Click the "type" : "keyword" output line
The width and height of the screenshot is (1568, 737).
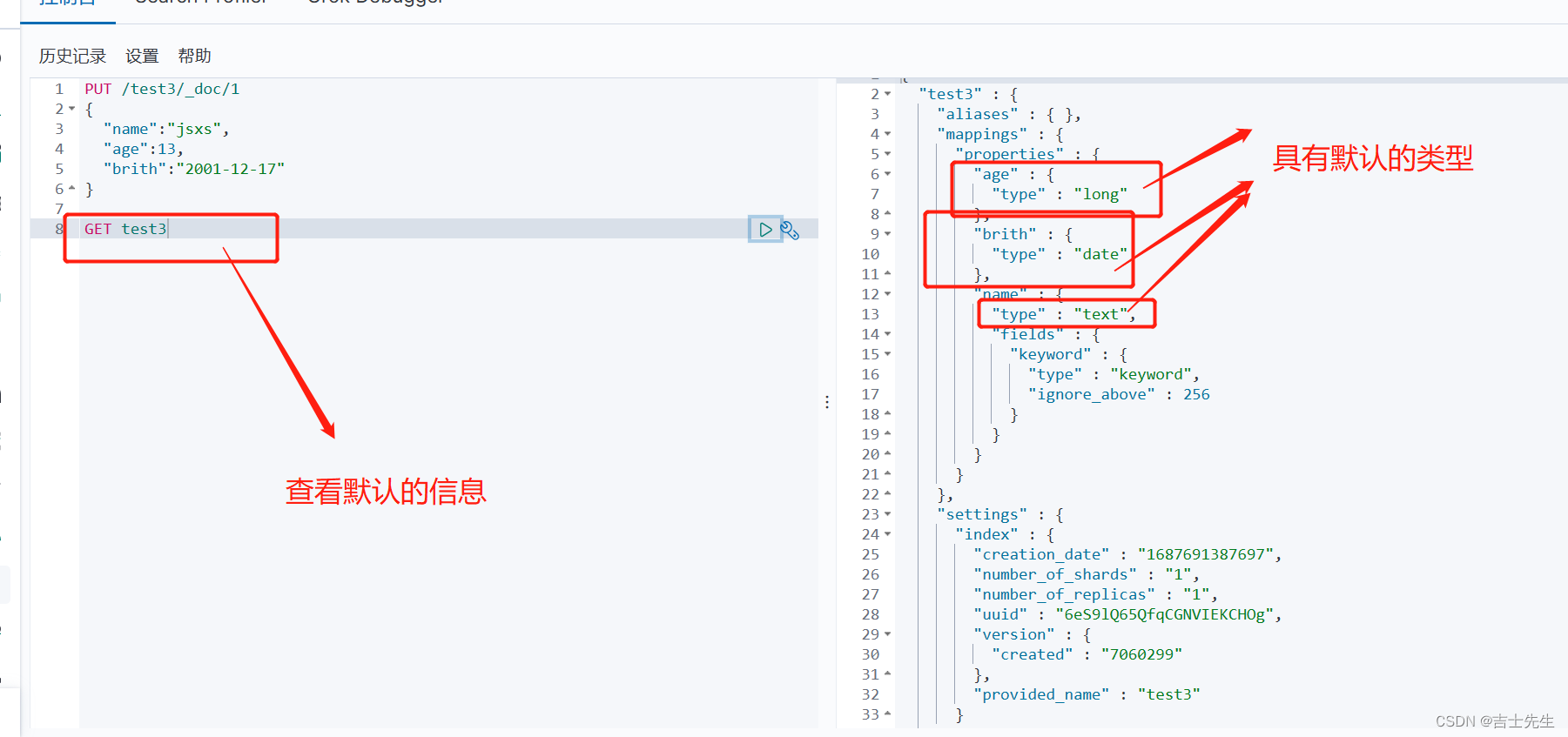click(x=1114, y=374)
